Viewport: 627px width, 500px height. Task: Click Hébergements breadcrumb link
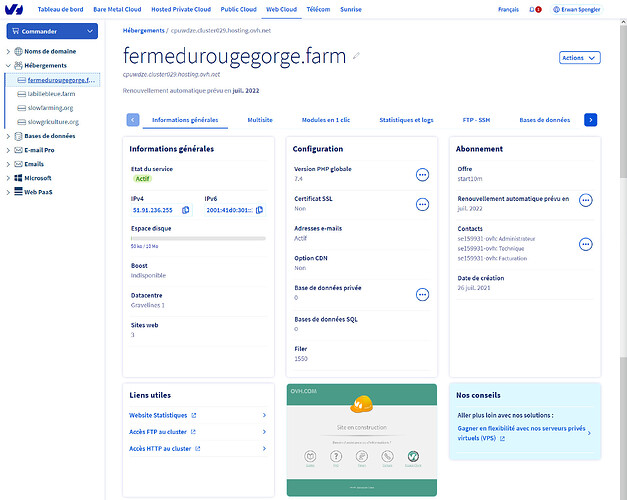tap(144, 30)
